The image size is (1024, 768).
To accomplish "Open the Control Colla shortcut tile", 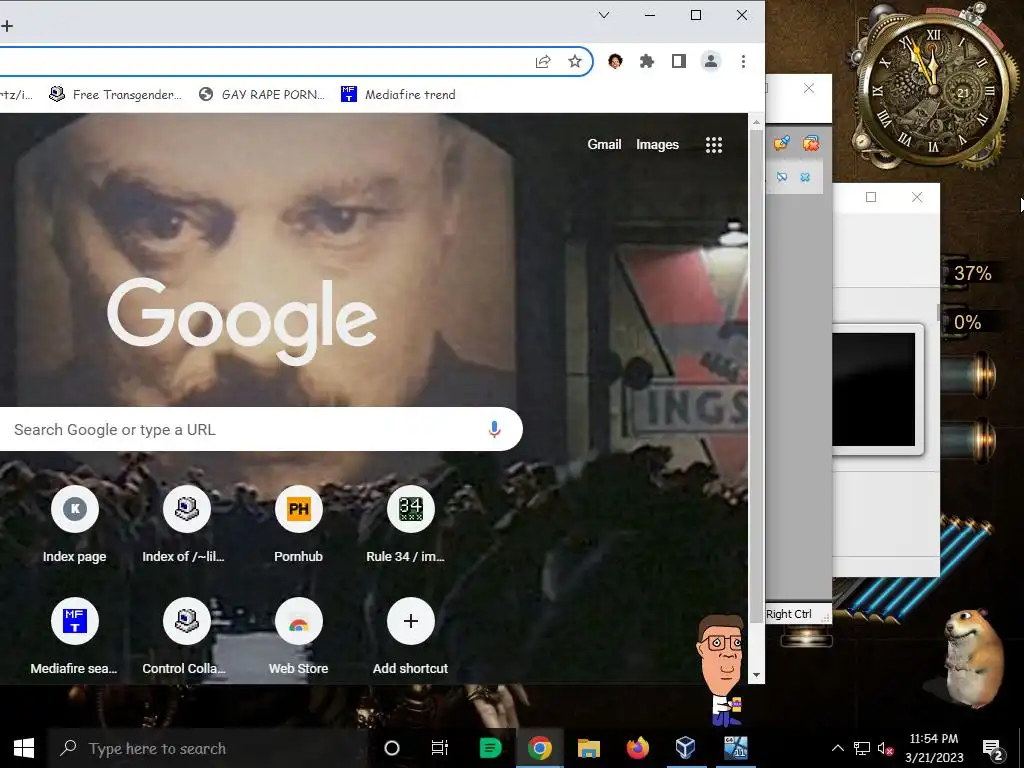I will pos(187,637).
